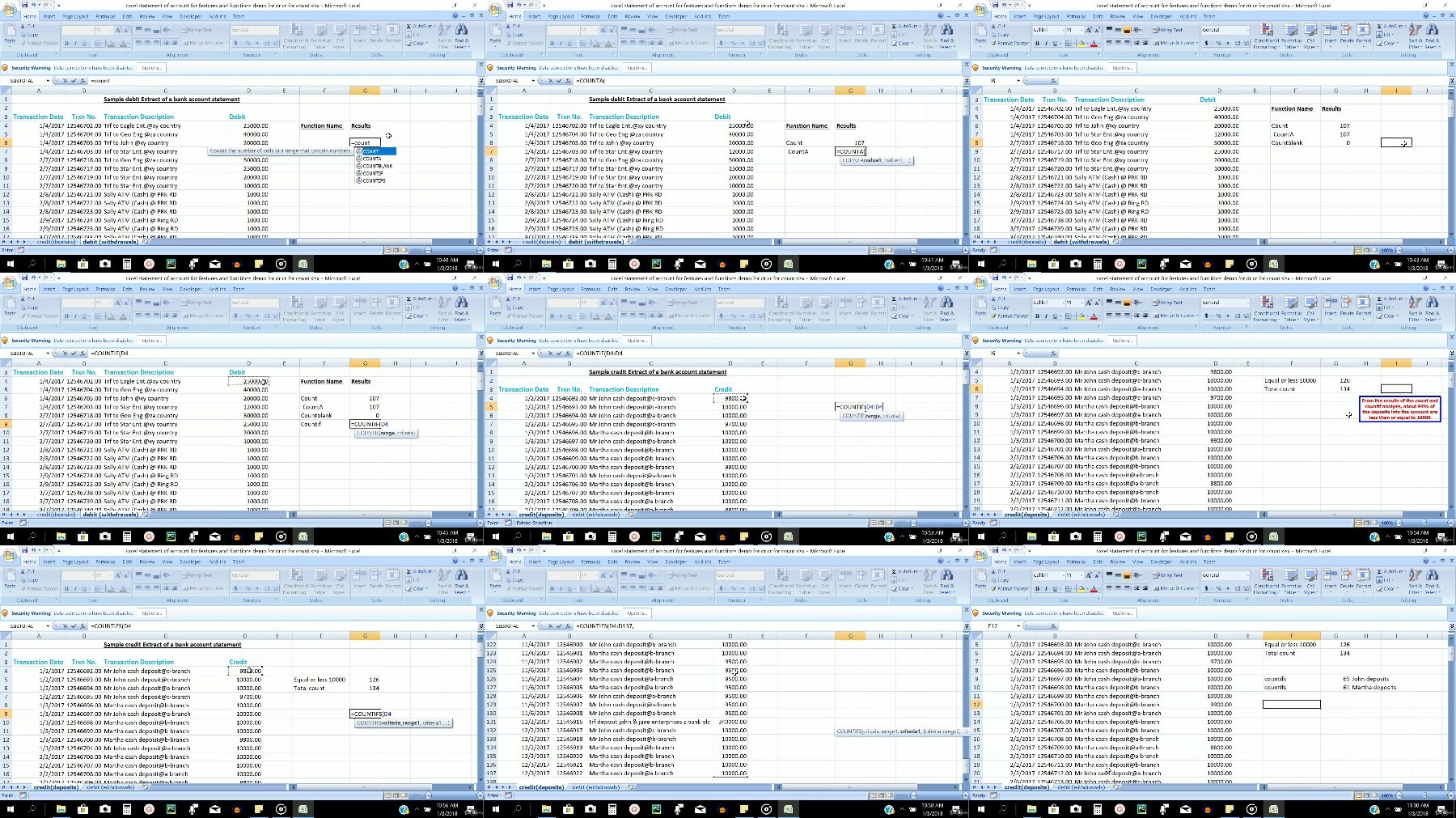Click Insert Function fx in the 10:45 AM window
This screenshot has height=818, width=1456.
pos(84,354)
